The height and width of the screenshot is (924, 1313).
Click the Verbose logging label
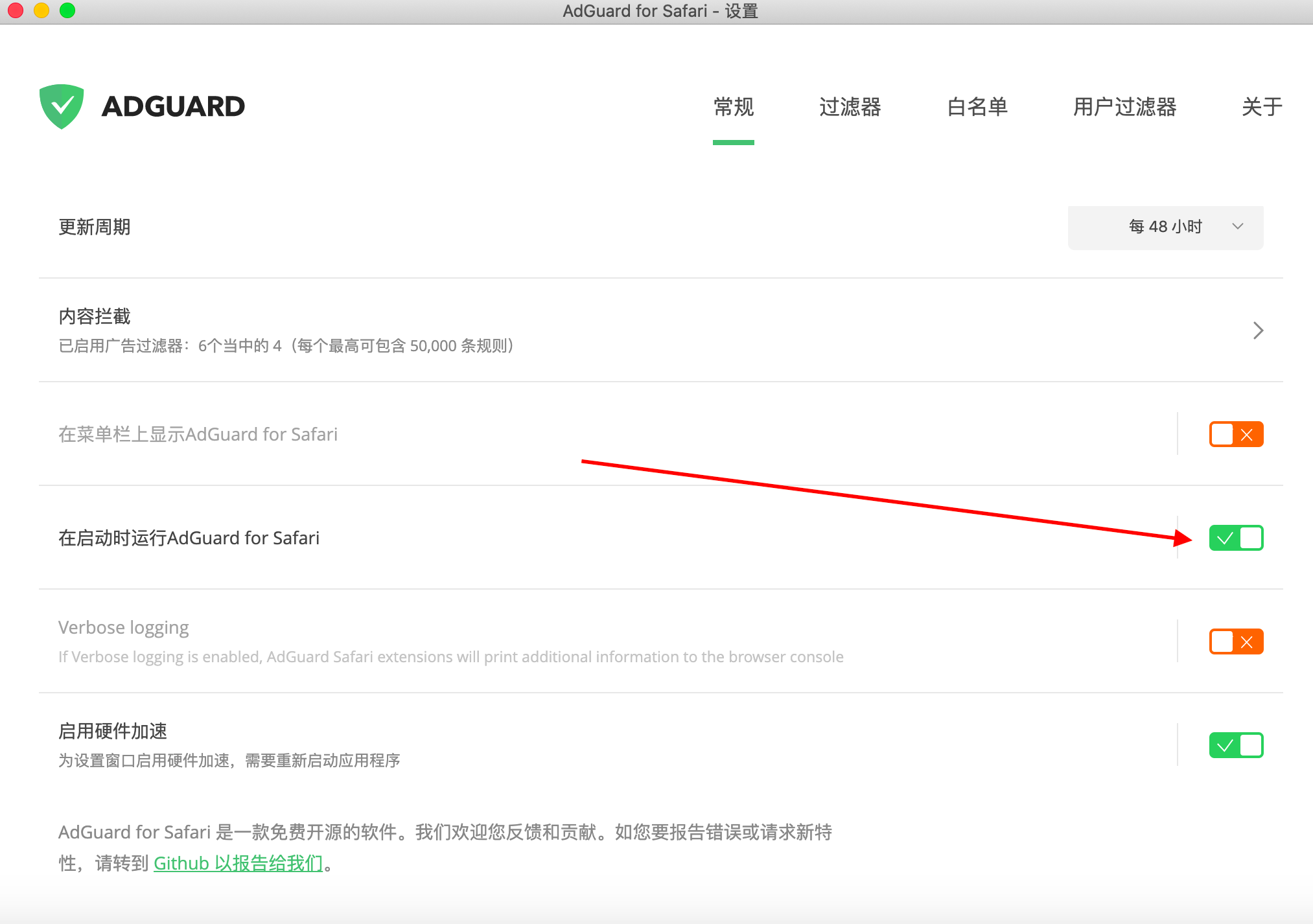[124, 627]
